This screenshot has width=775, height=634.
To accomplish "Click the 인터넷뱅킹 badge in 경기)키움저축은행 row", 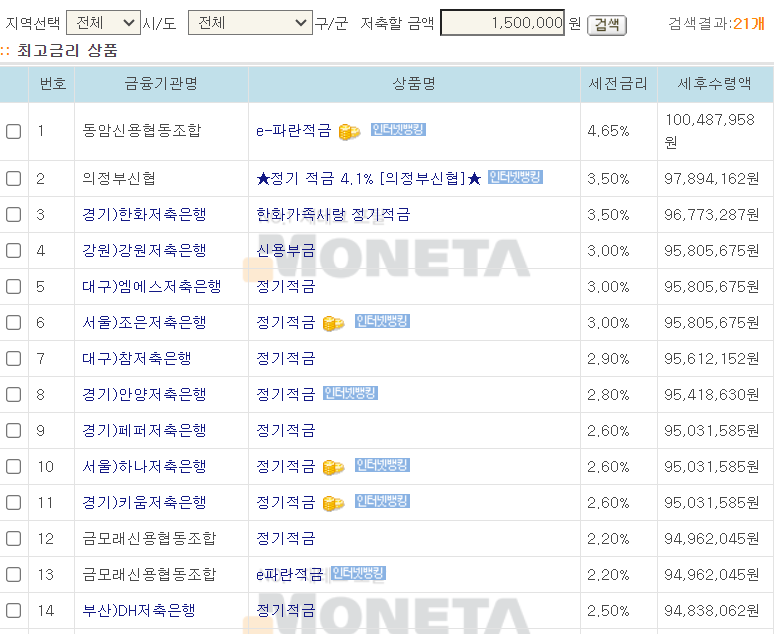I will [x=382, y=502].
